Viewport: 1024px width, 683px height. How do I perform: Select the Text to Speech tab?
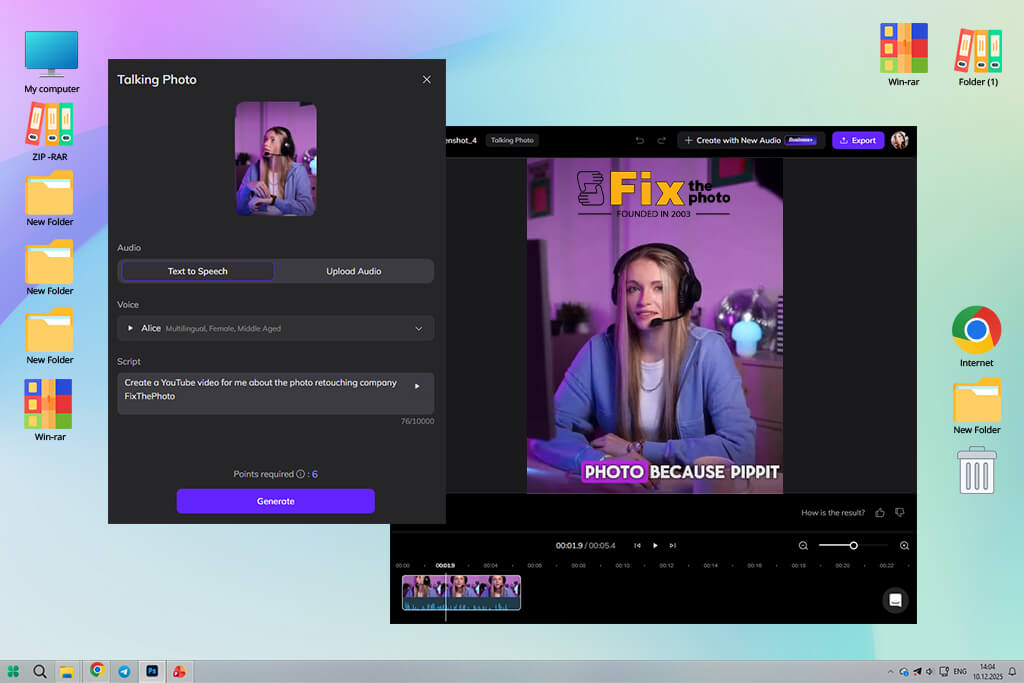[198, 271]
